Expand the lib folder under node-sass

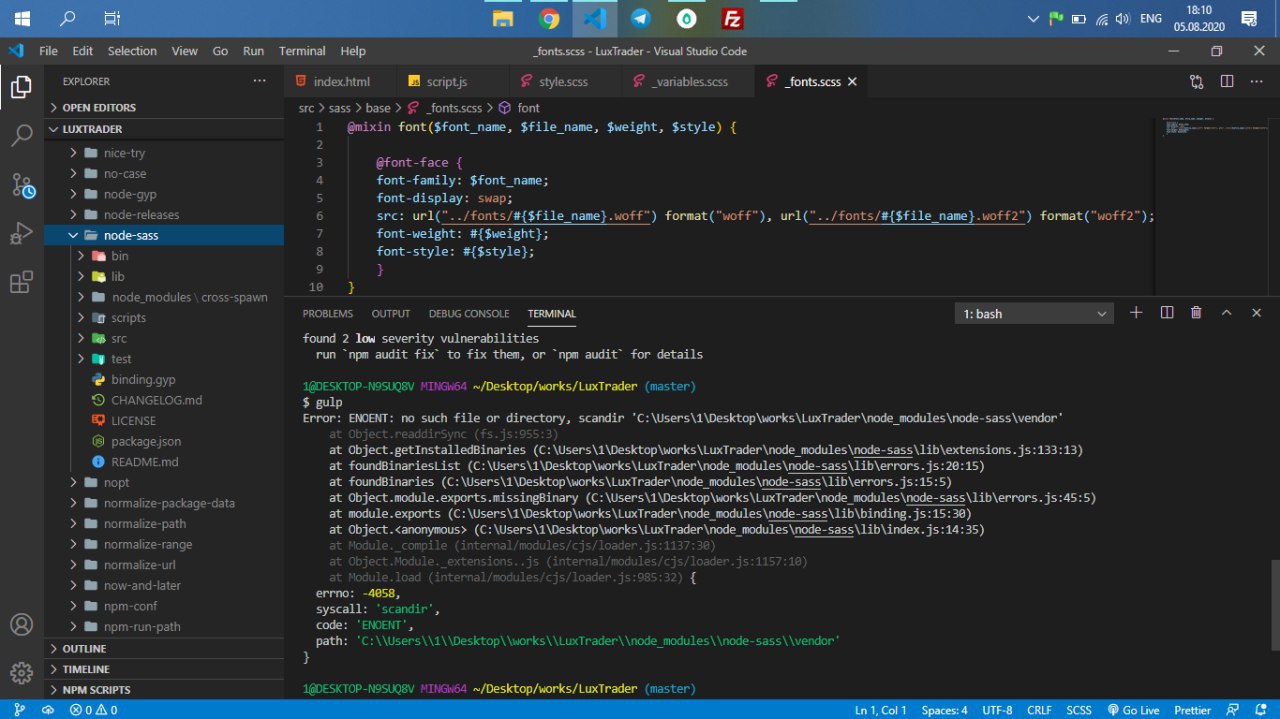[x=165, y=276]
